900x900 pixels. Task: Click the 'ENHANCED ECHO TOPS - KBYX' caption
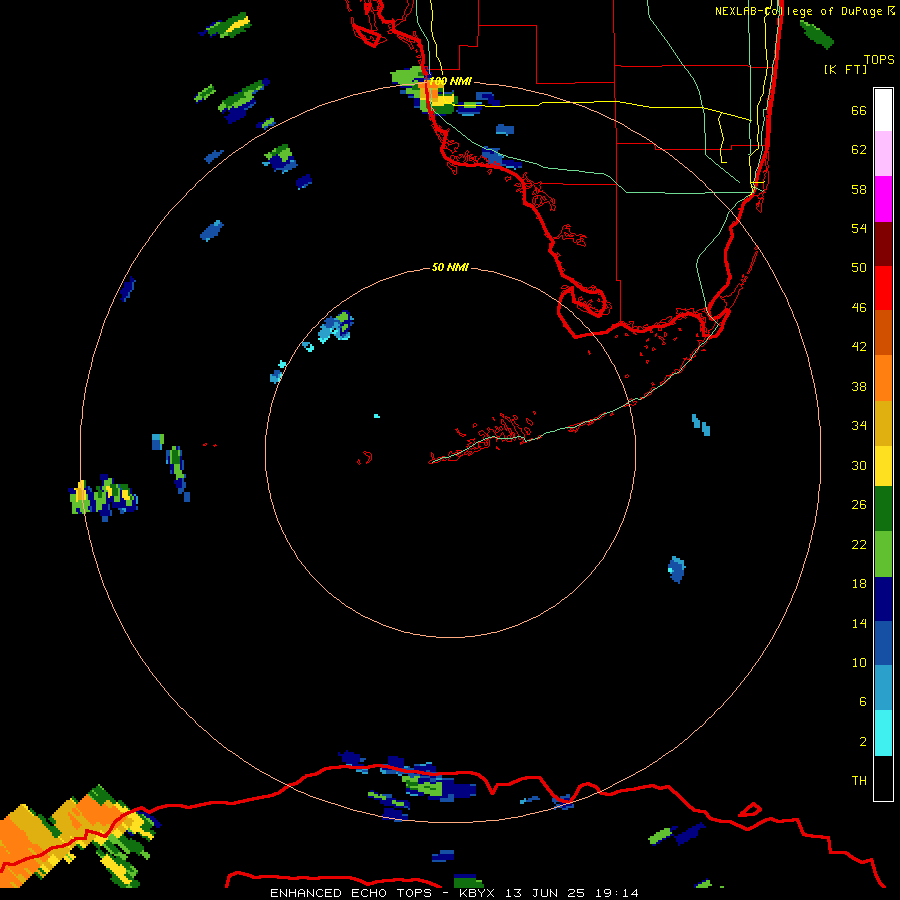pyautogui.click(x=382, y=893)
